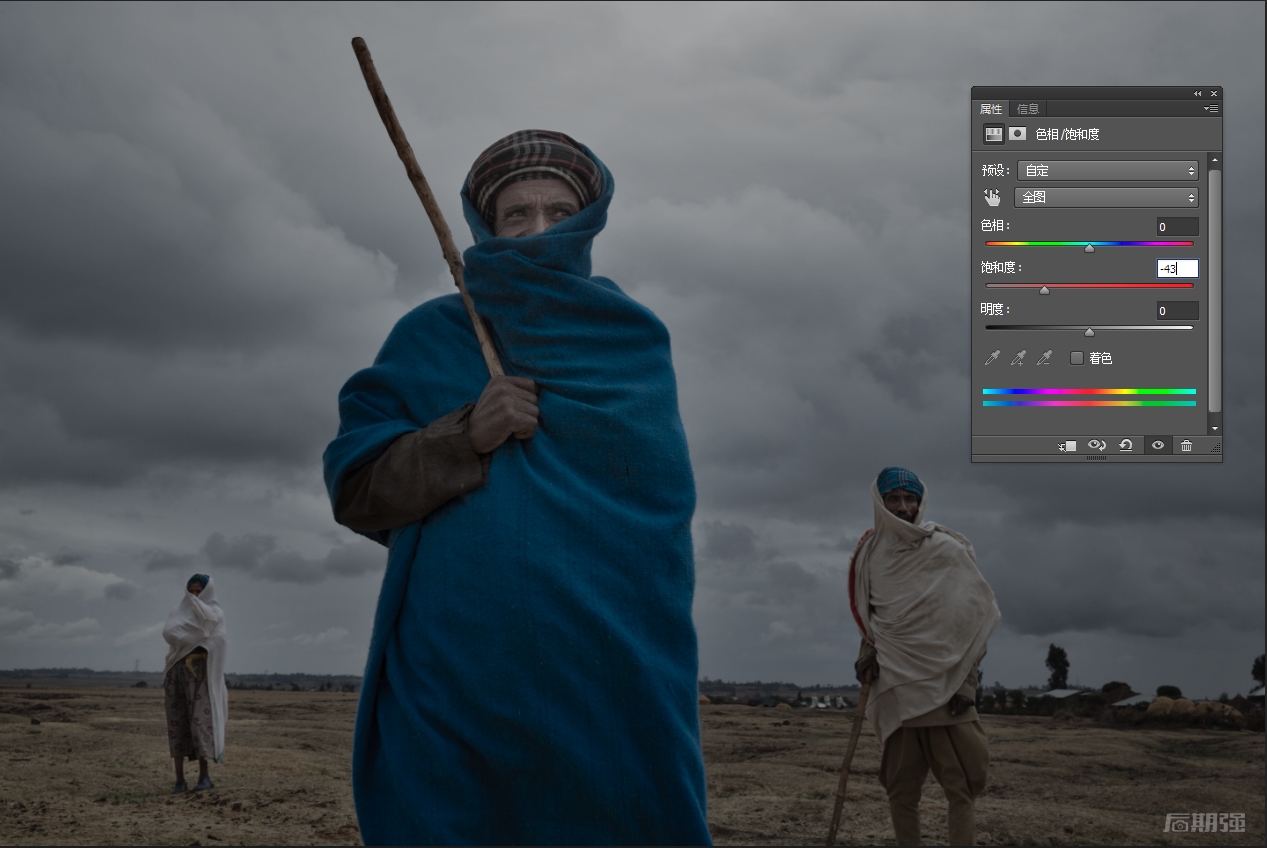Click the 饱和度 saturation value field

[1177, 269]
